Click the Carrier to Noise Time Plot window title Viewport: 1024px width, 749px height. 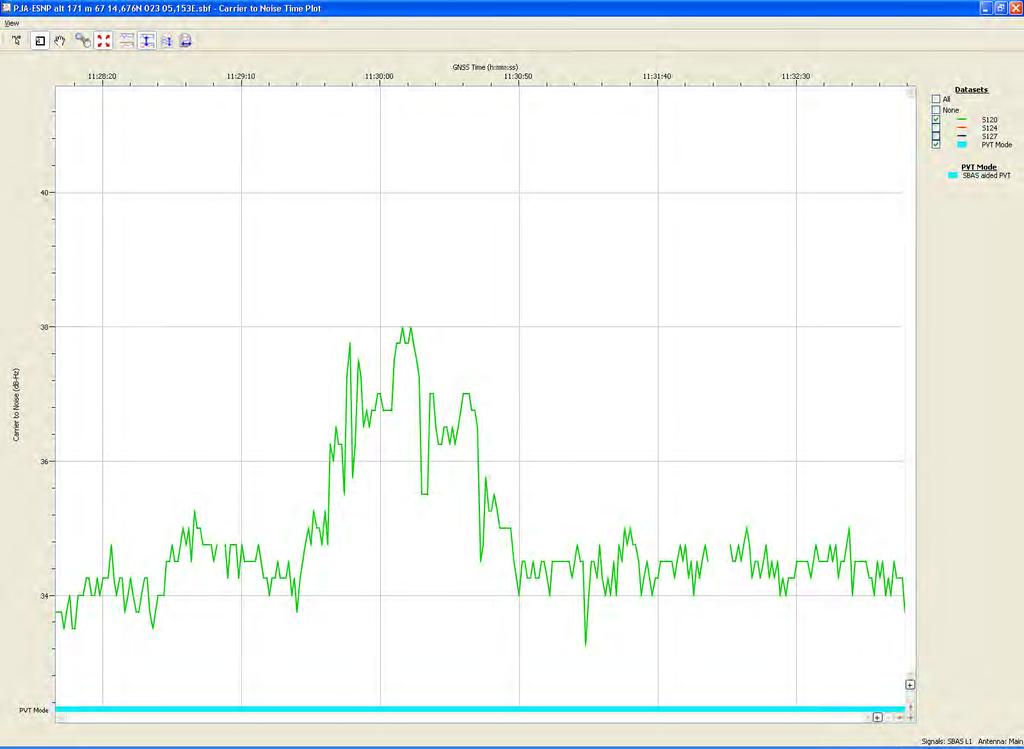click(x=167, y=8)
